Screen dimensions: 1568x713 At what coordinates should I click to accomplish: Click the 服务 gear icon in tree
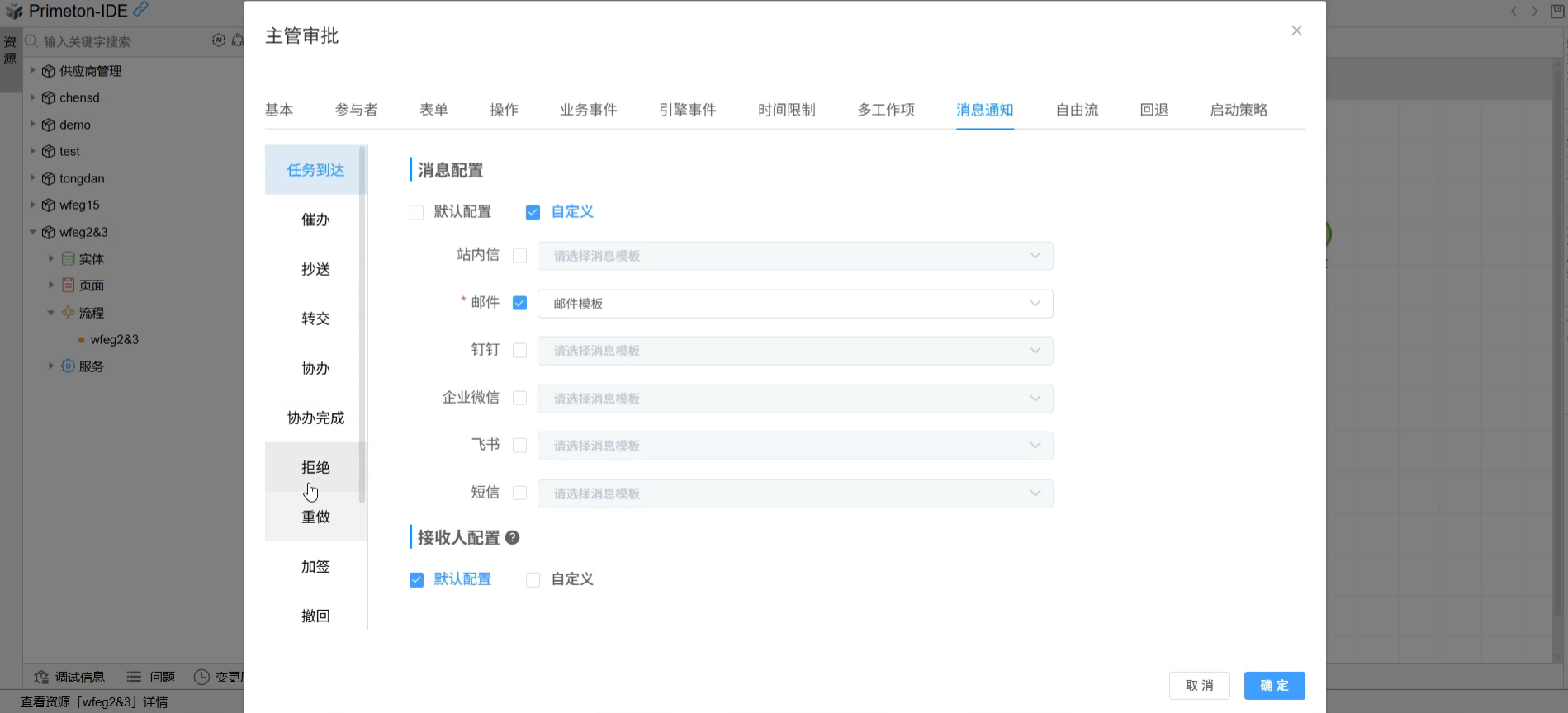click(68, 366)
